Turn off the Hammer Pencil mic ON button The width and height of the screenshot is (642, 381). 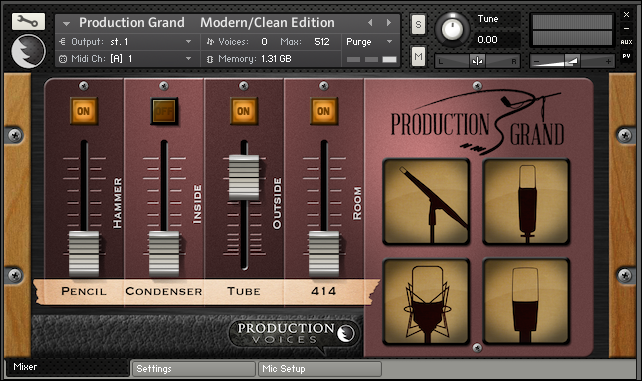click(x=84, y=111)
